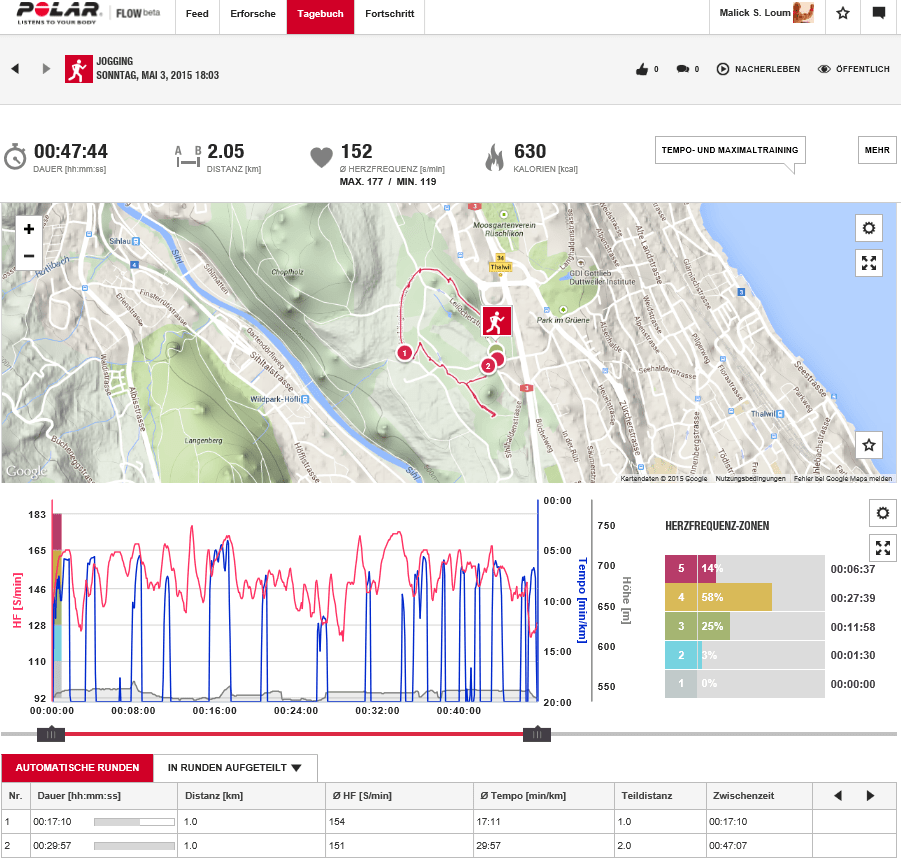Expand the heart rate chart fullscreen icon
Image resolution: width=901 pixels, height=865 pixels.
881,548
